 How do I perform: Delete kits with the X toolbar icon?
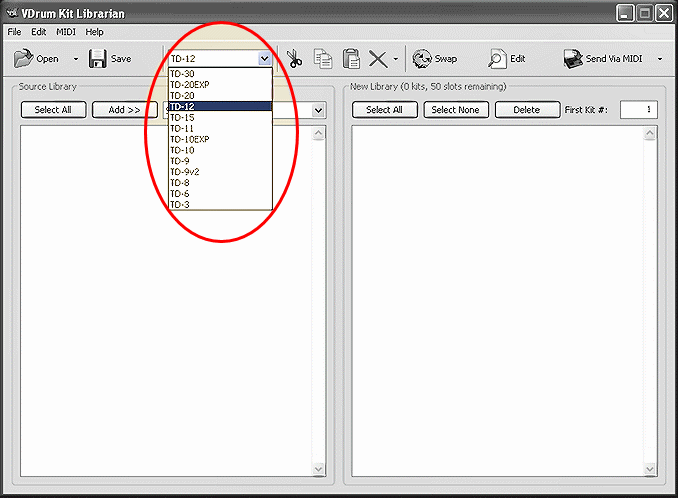(378, 59)
